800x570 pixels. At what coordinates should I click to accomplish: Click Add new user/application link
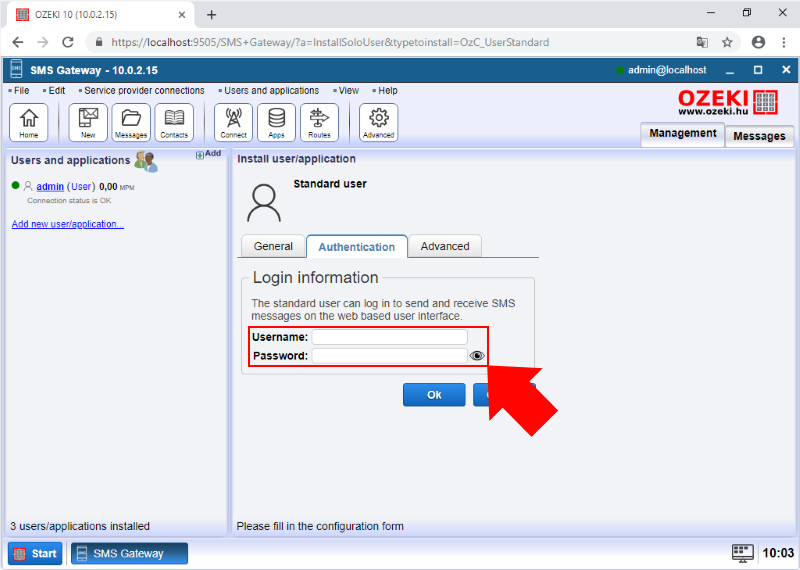point(68,224)
